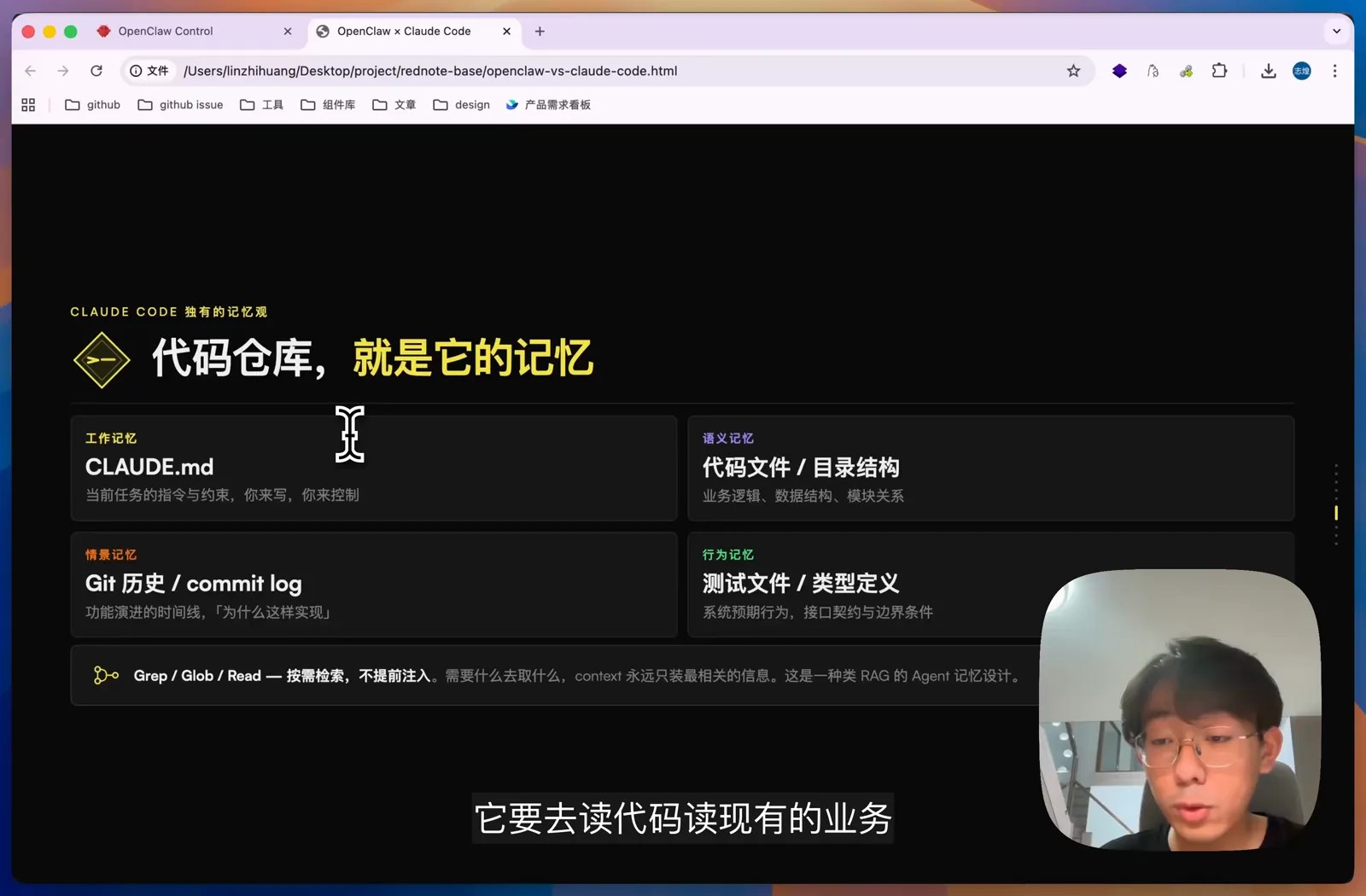Open the Extensions puzzle menu

[1219, 71]
